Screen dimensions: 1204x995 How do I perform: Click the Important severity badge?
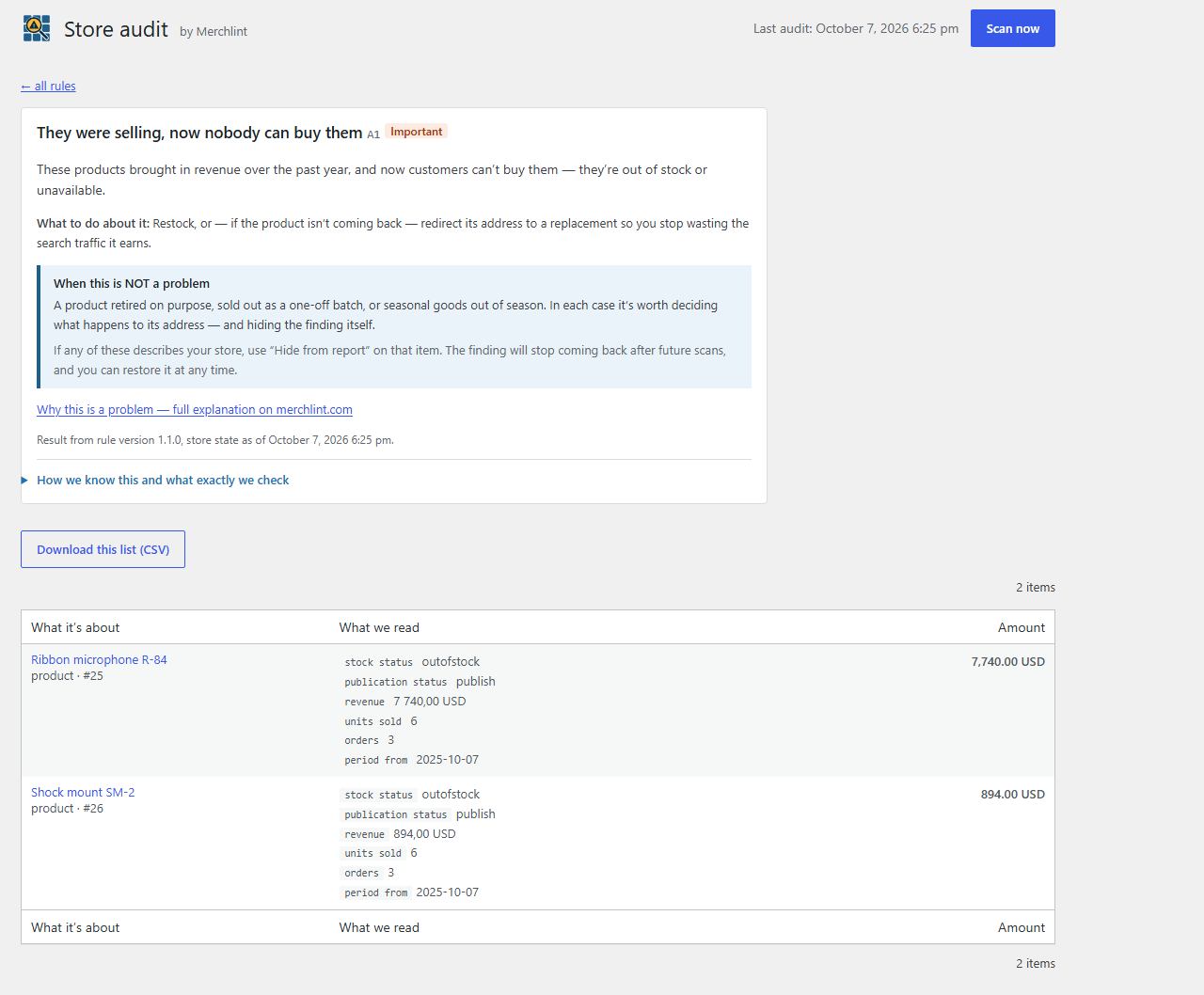point(416,132)
